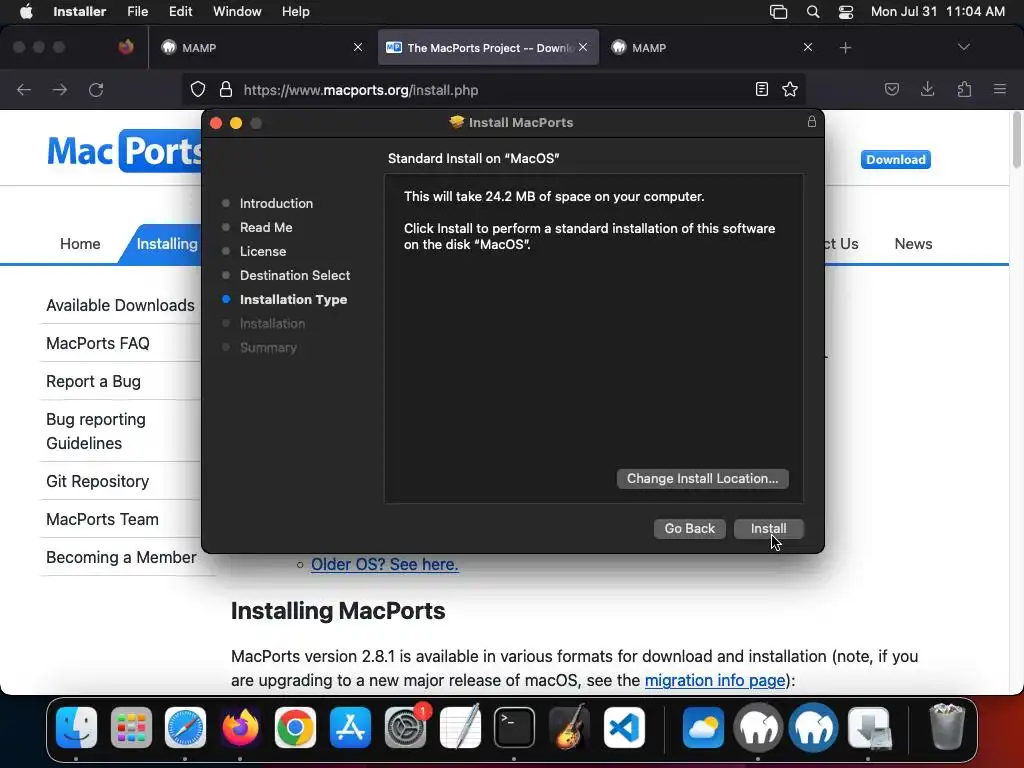Open MacPorts FAQ sidebar link
Viewport: 1024px width, 768px height.
pyautogui.click(x=98, y=343)
